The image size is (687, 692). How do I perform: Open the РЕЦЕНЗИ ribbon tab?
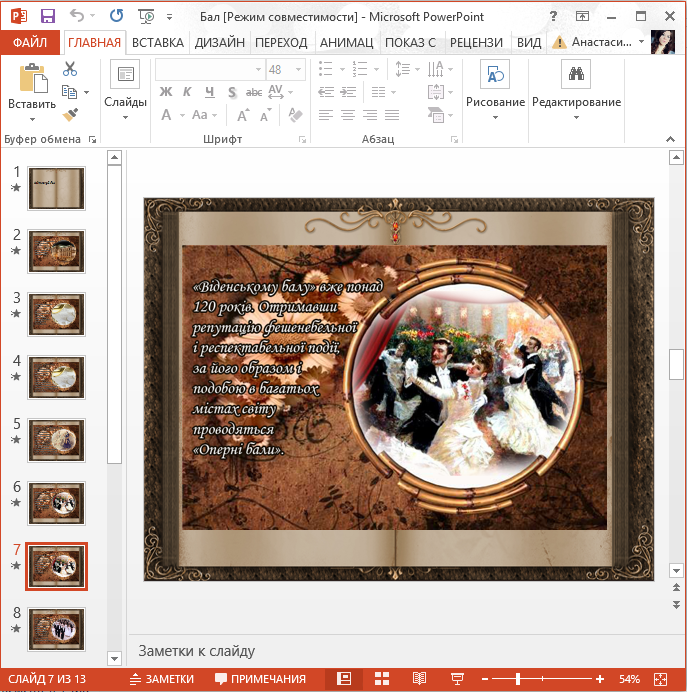point(476,42)
